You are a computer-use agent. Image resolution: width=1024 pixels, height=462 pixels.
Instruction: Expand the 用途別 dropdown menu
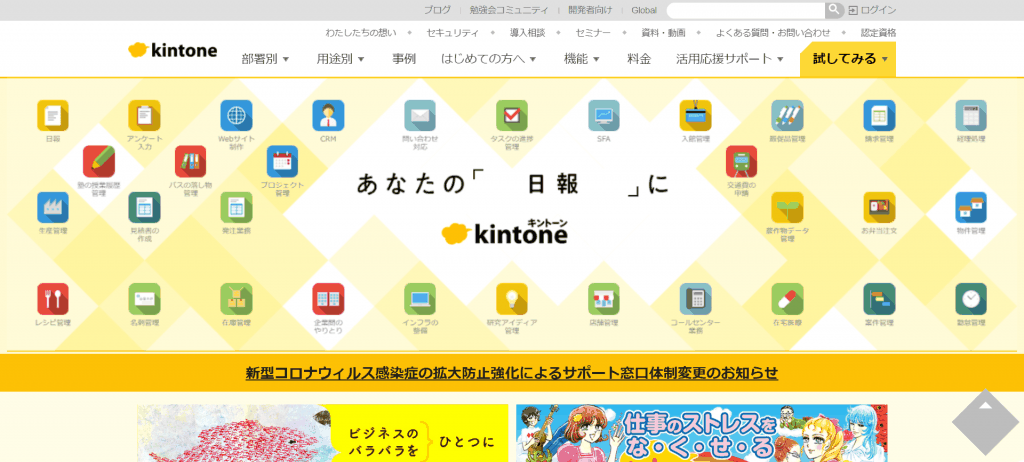[x=340, y=59]
